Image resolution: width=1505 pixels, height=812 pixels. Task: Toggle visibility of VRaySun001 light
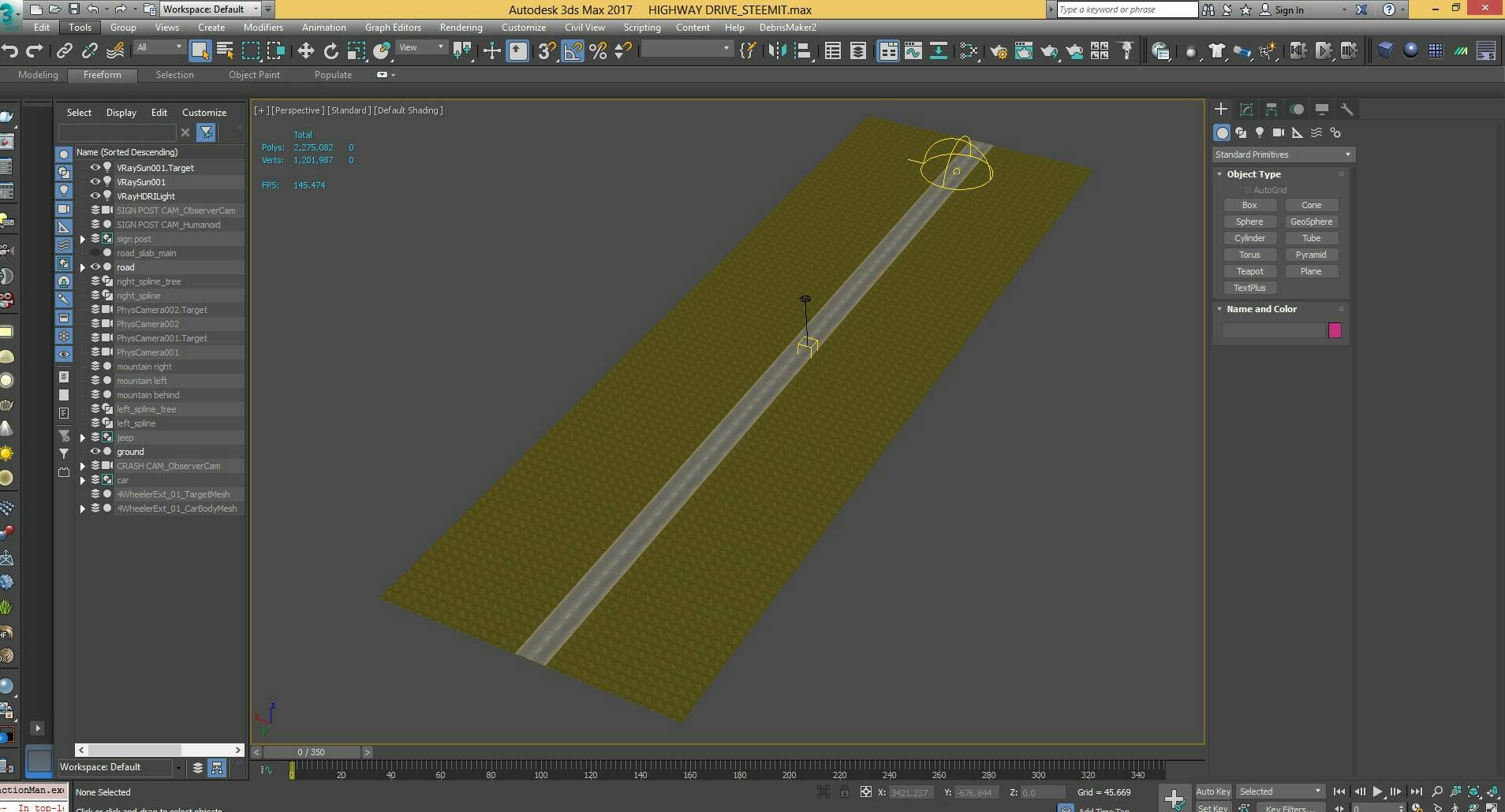[x=95, y=182]
